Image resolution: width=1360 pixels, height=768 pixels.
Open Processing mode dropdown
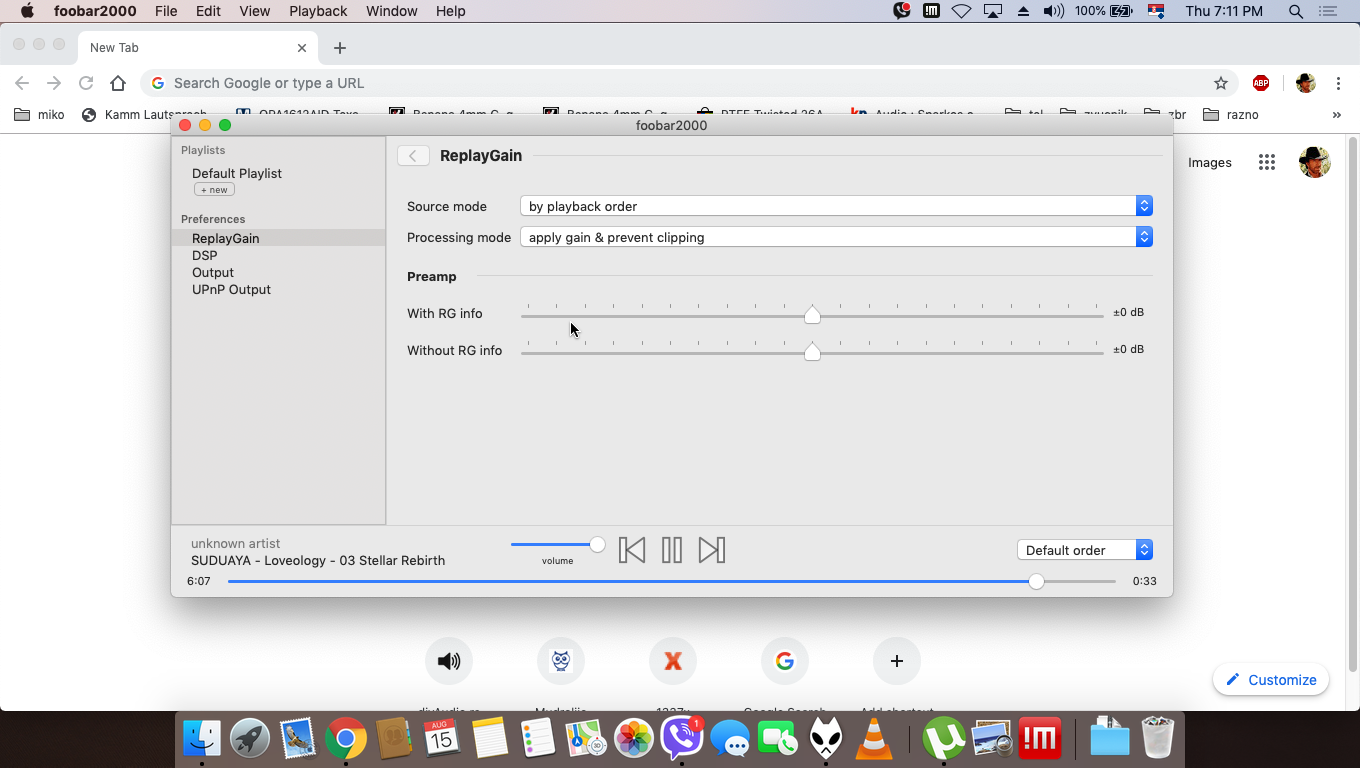[836, 237]
